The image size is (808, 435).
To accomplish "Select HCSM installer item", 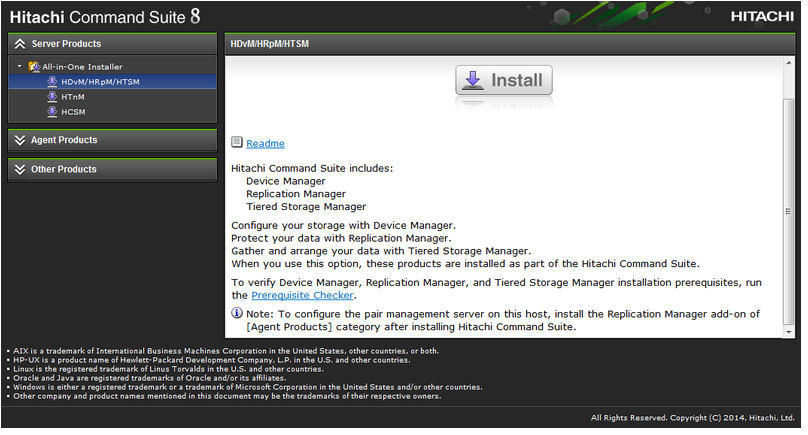I will (x=73, y=112).
